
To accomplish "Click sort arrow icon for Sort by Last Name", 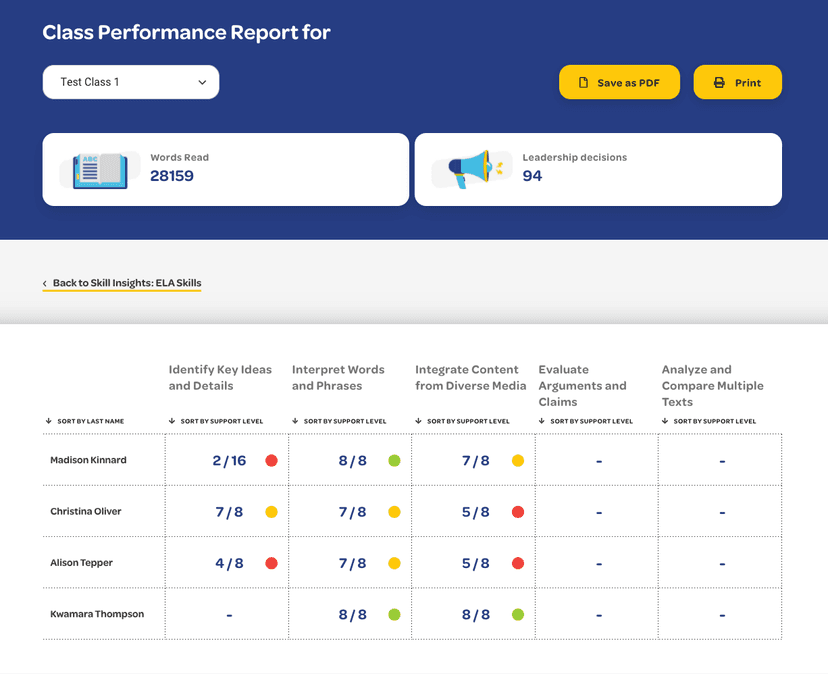I will pos(49,421).
